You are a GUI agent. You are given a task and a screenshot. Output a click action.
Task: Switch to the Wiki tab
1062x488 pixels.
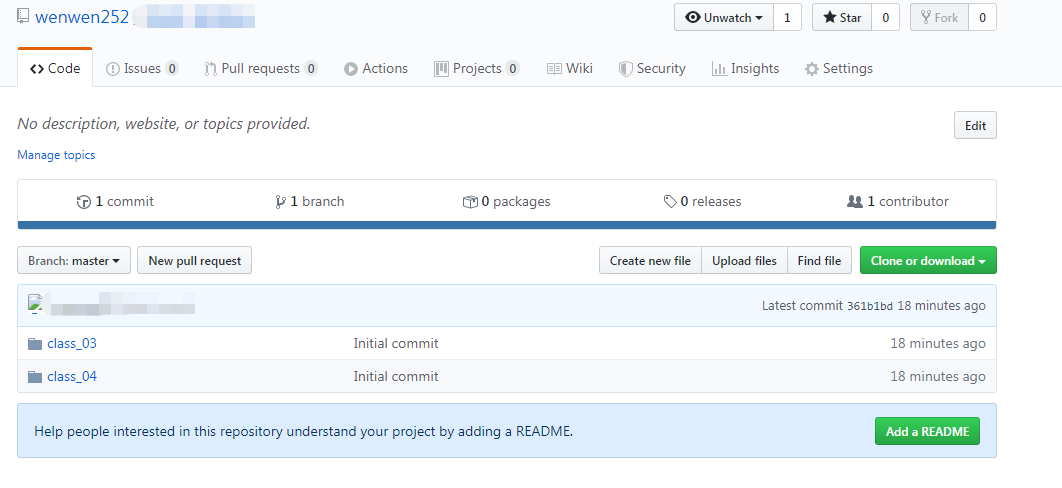pos(570,68)
